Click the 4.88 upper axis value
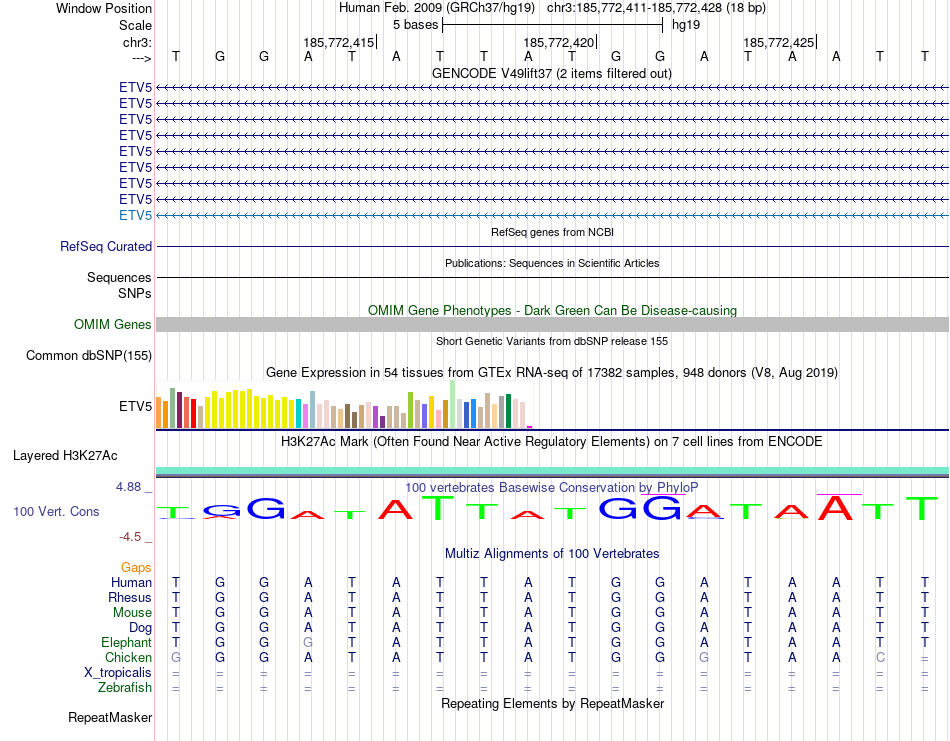This screenshot has width=950, height=741. [128, 487]
